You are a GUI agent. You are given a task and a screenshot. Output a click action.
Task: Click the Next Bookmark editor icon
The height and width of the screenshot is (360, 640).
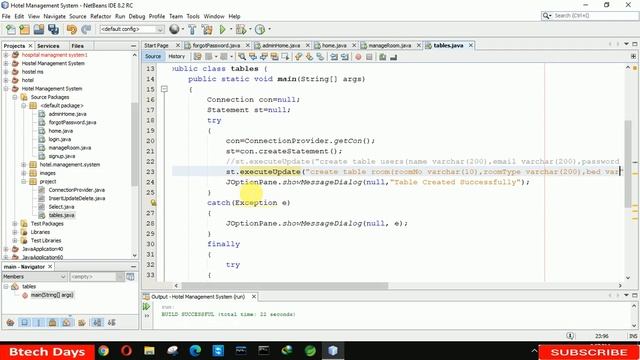[309, 57]
